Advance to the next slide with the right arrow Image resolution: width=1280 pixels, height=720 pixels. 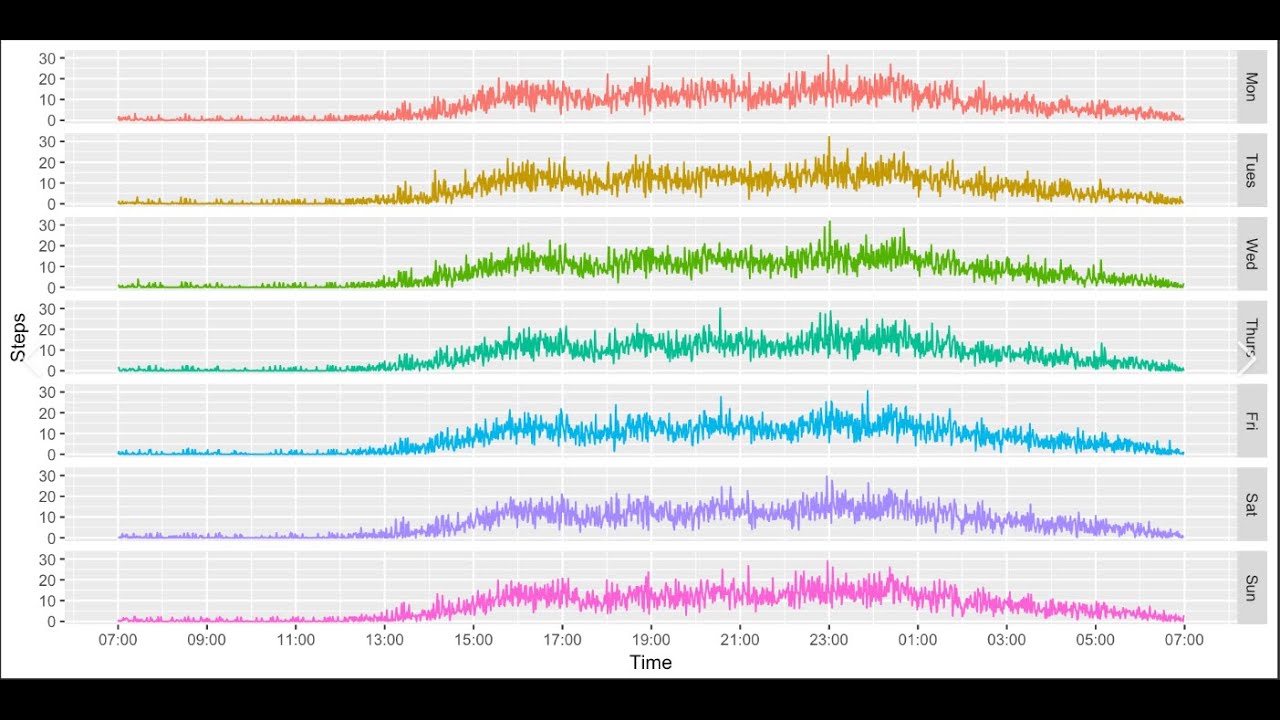coord(1247,359)
